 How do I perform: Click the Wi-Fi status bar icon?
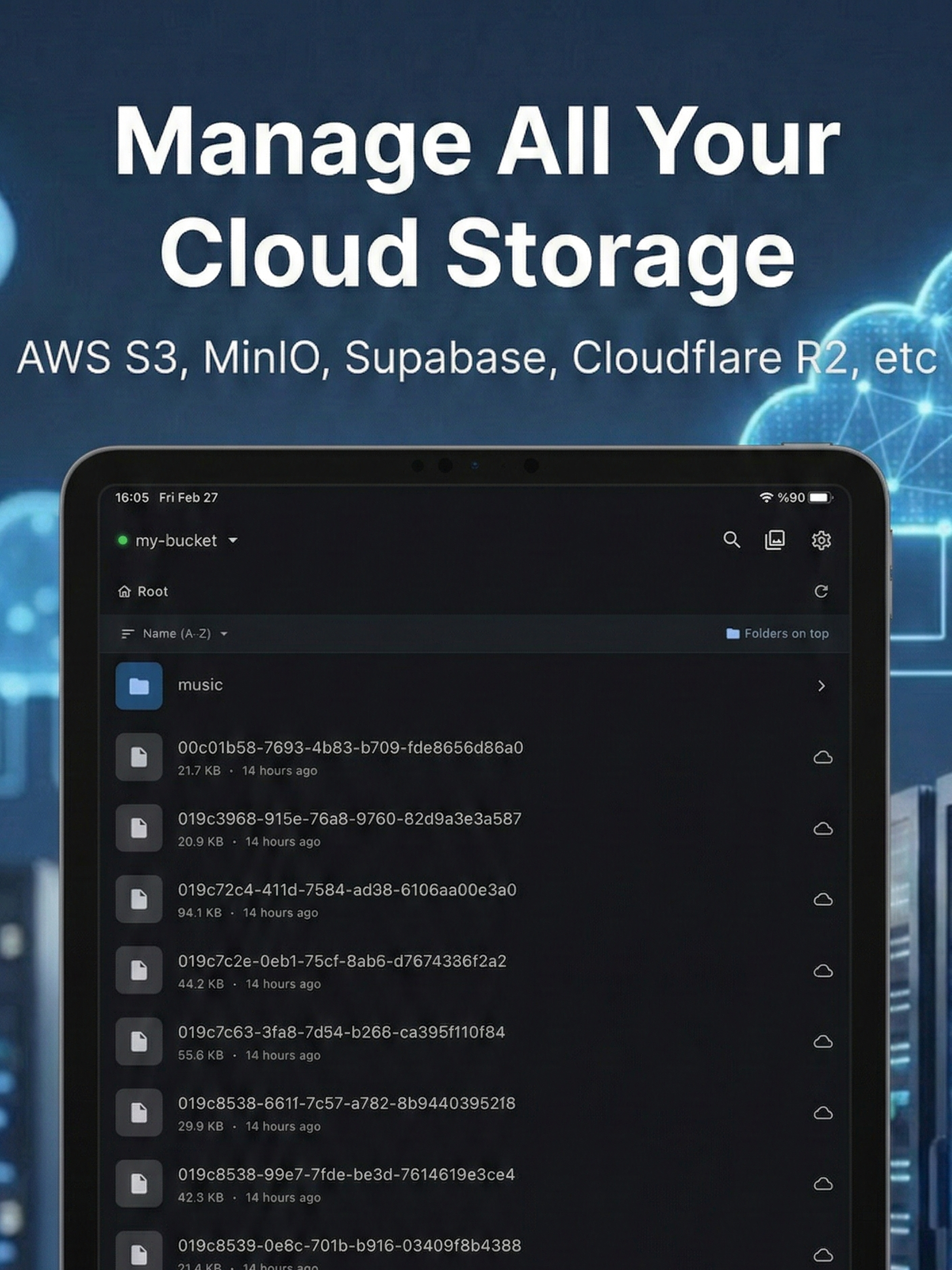tap(766, 498)
